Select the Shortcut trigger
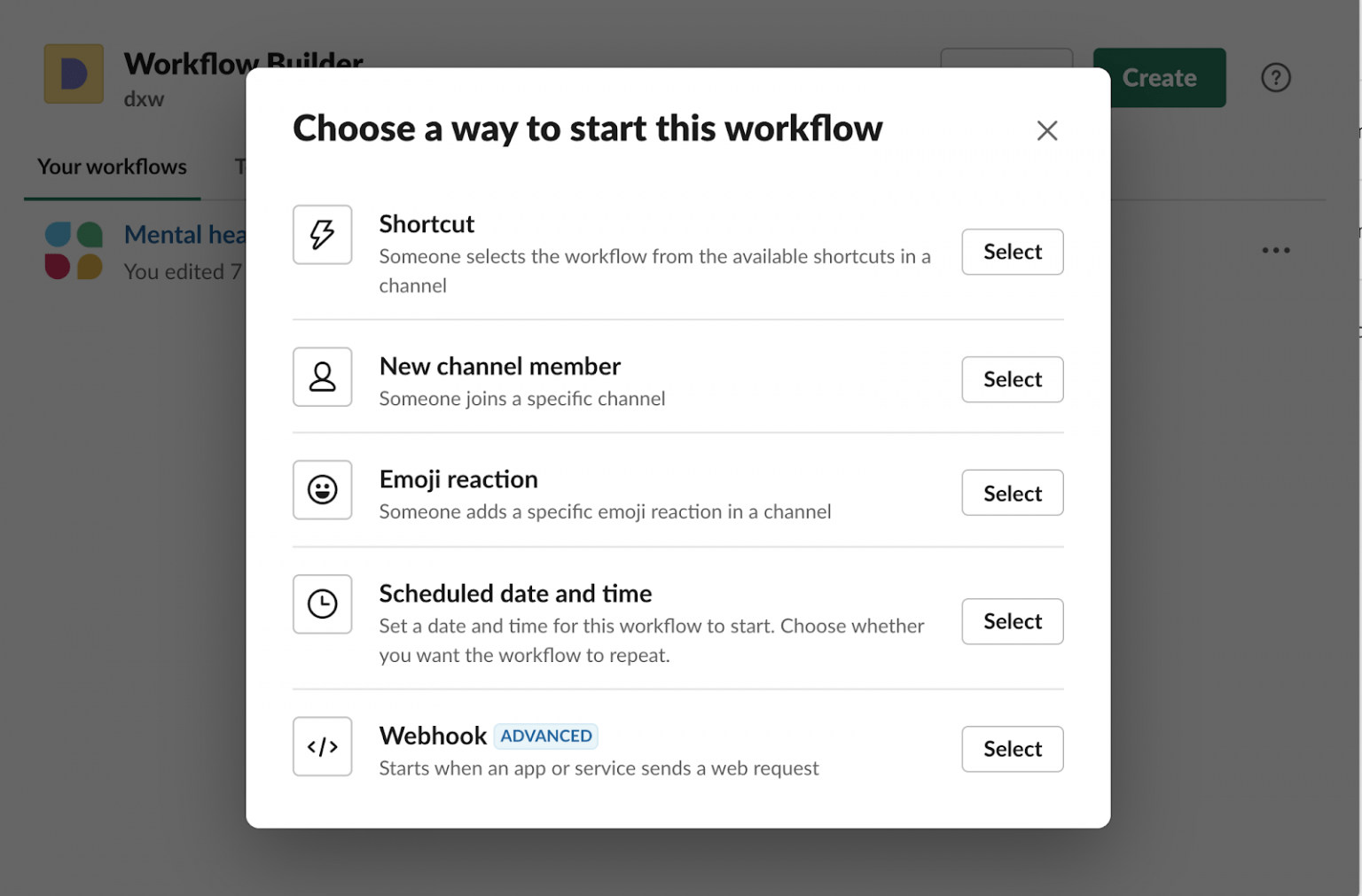This screenshot has width=1362, height=896. (x=1012, y=252)
